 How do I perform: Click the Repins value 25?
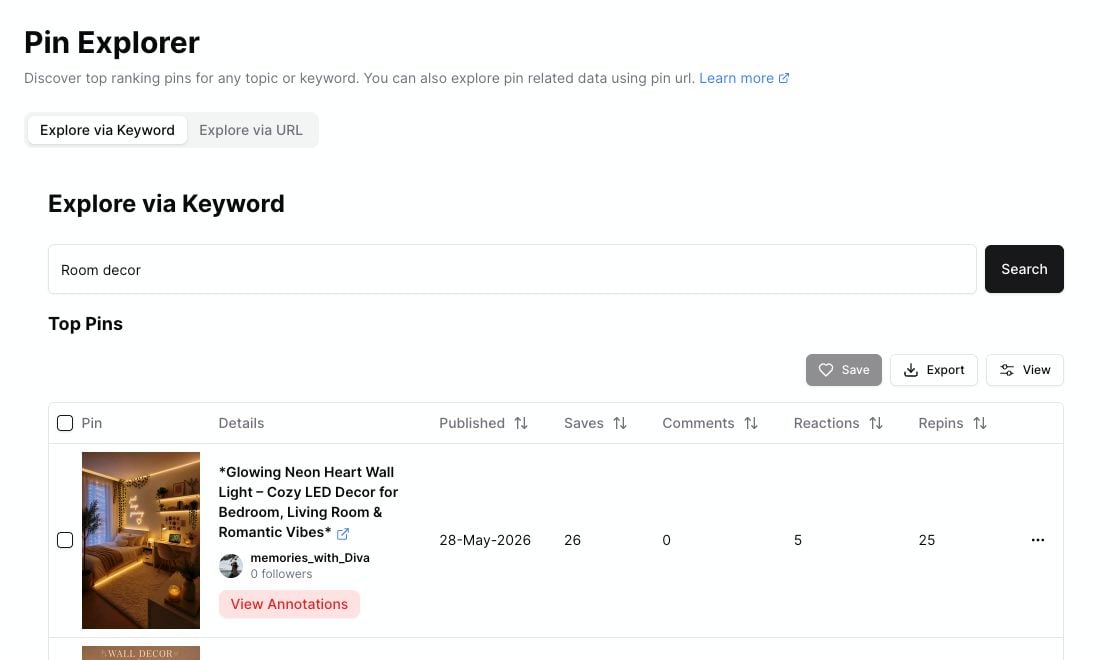[926, 540]
